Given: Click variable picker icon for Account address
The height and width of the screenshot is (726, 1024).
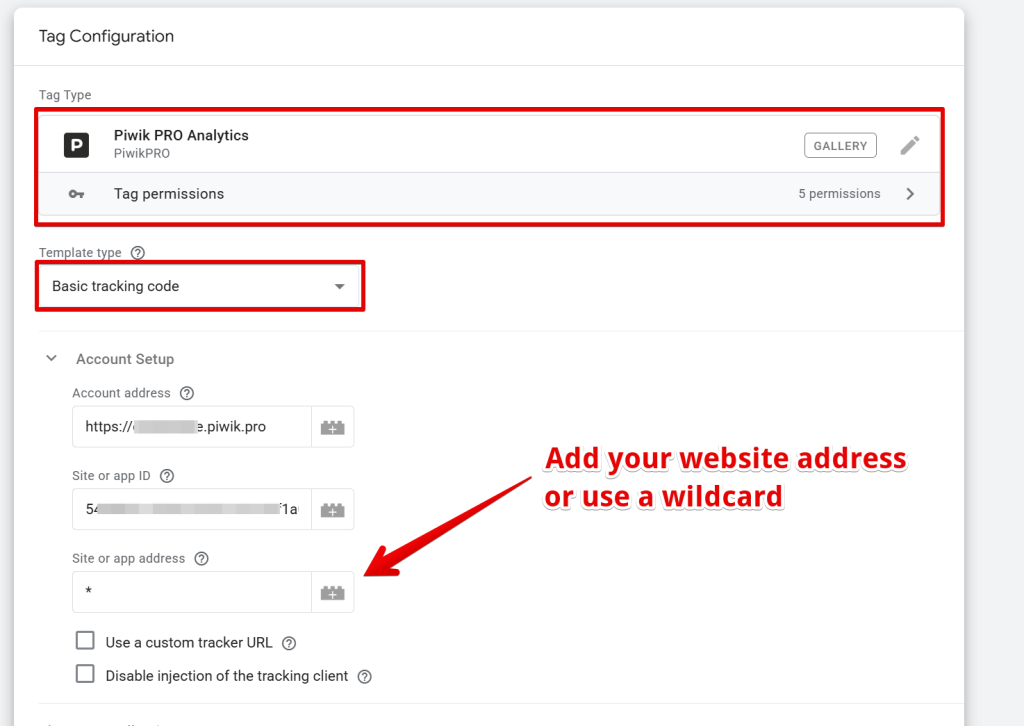Looking at the screenshot, I should [332, 428].
